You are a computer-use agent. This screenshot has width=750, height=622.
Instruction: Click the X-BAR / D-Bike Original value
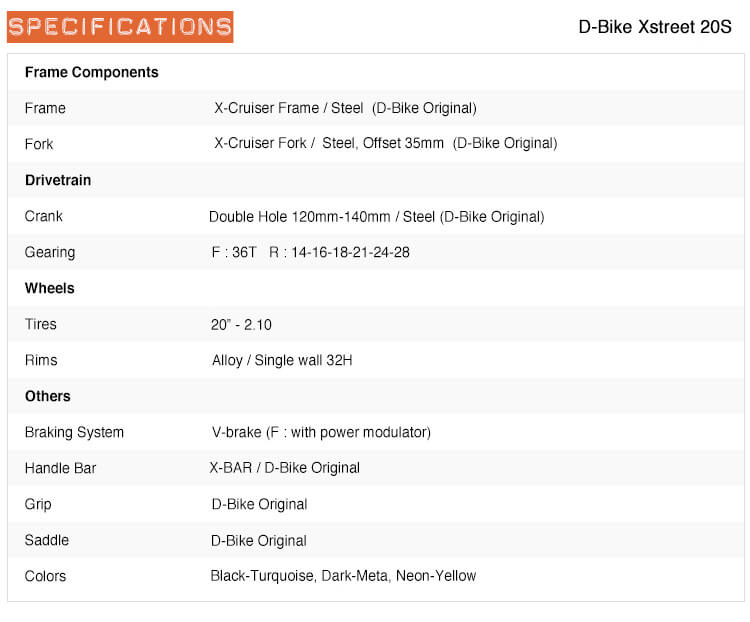[285, 468]
